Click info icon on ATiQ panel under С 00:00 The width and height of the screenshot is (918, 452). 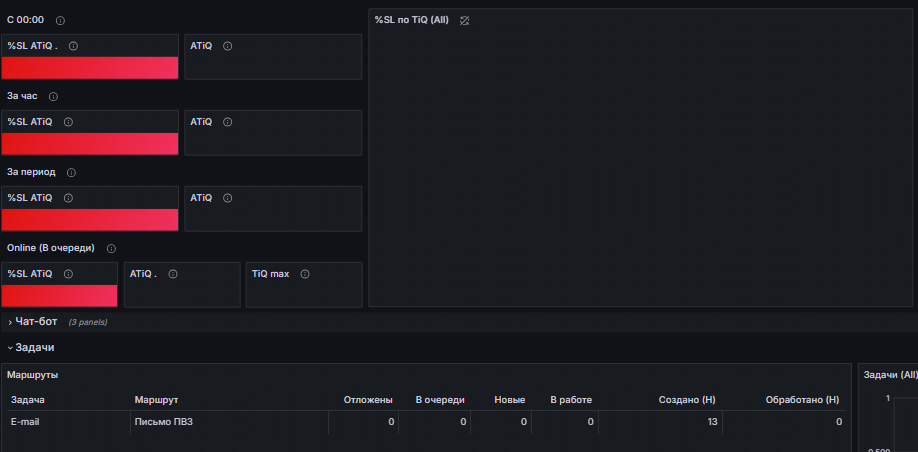coord(227,46)
